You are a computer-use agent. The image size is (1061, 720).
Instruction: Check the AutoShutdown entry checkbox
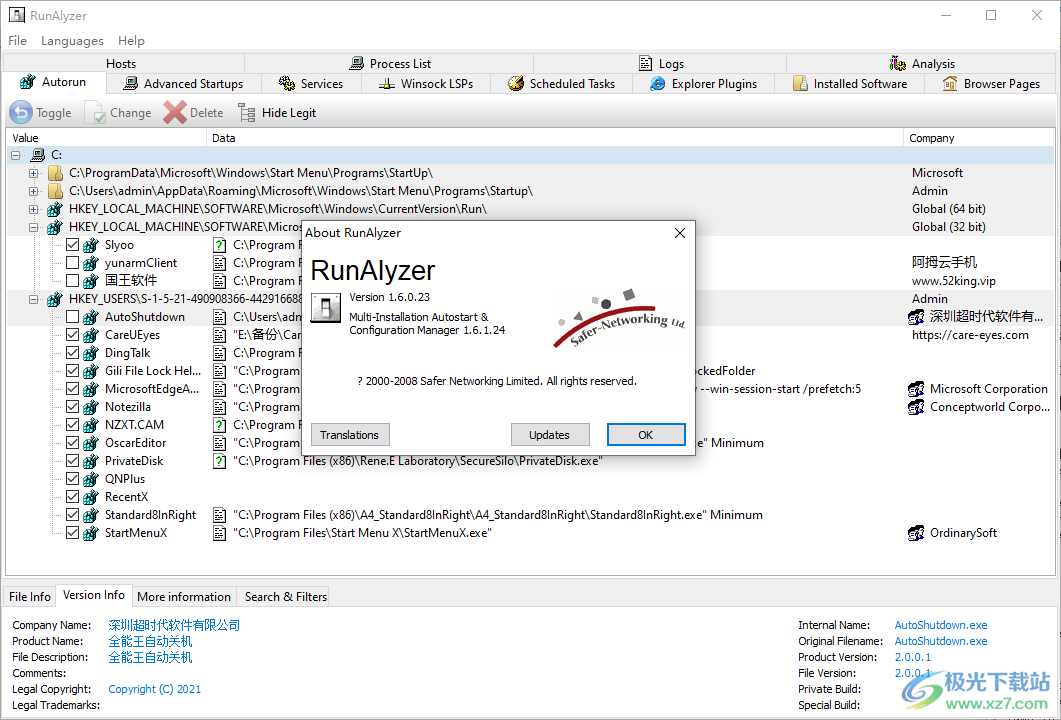click(73, 316)
